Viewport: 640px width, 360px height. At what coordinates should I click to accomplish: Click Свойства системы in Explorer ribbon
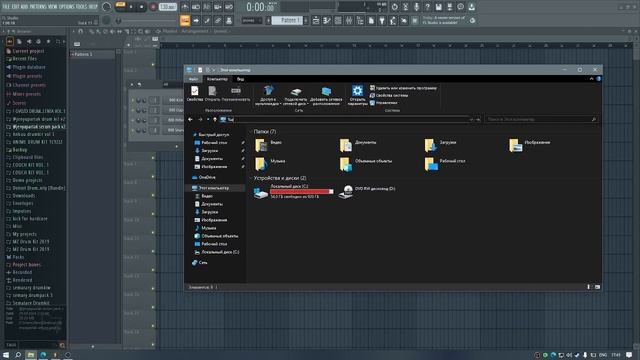pos(389,95)
